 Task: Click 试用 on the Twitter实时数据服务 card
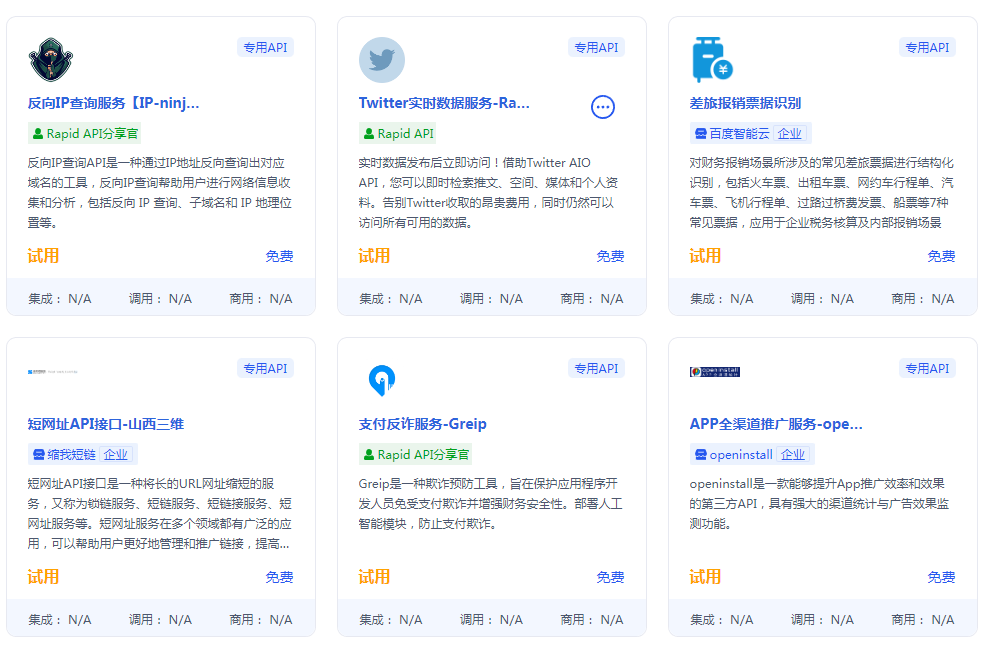click(374, 255)
